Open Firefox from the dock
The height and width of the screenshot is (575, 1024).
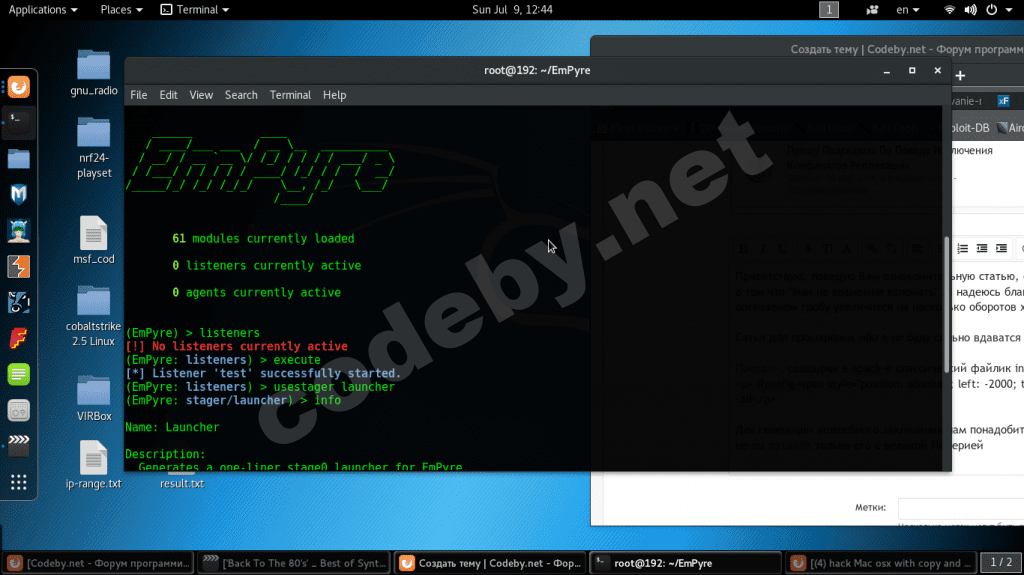click(18, 88)
